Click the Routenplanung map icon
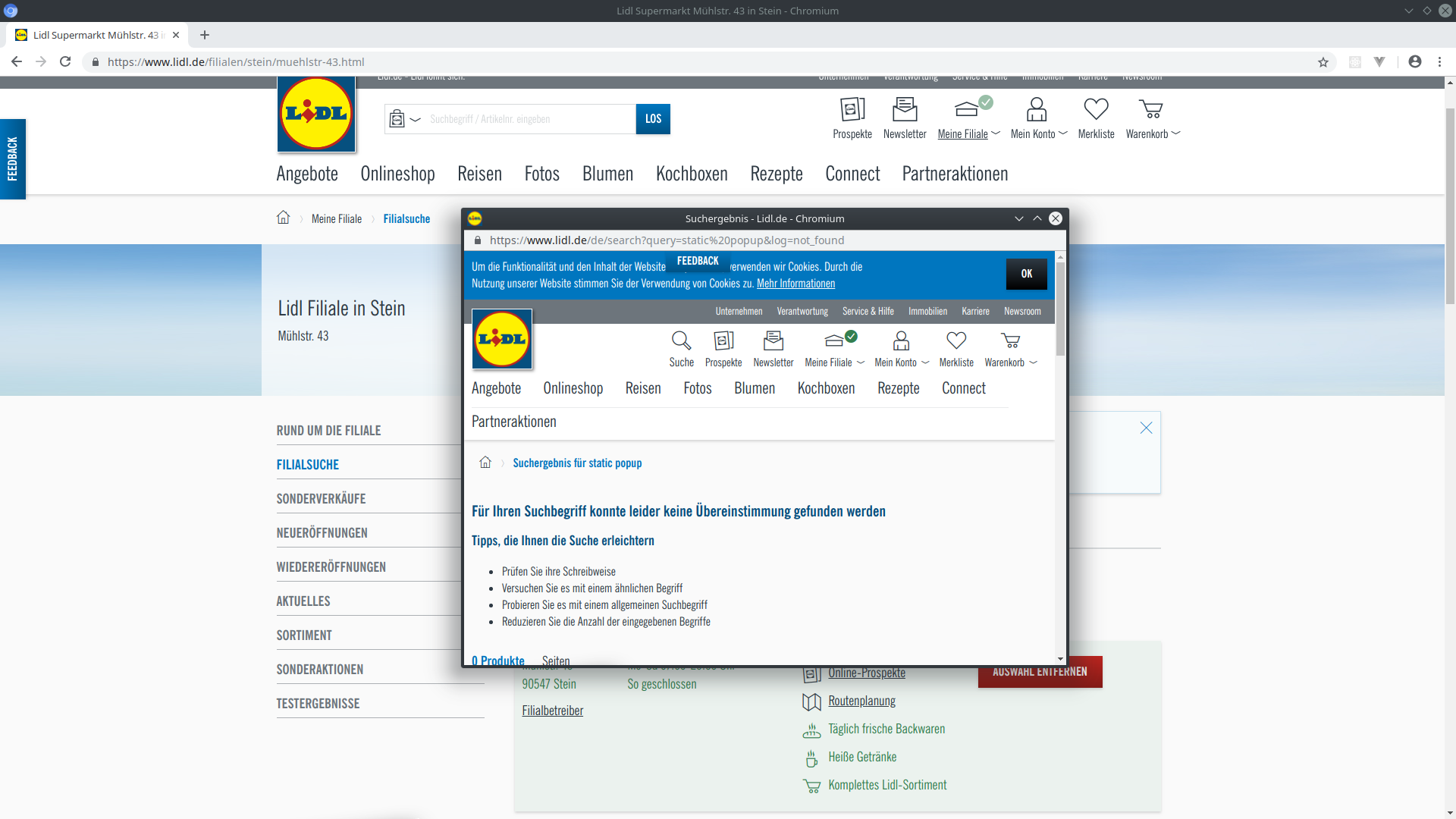 (x=811, y=701)
